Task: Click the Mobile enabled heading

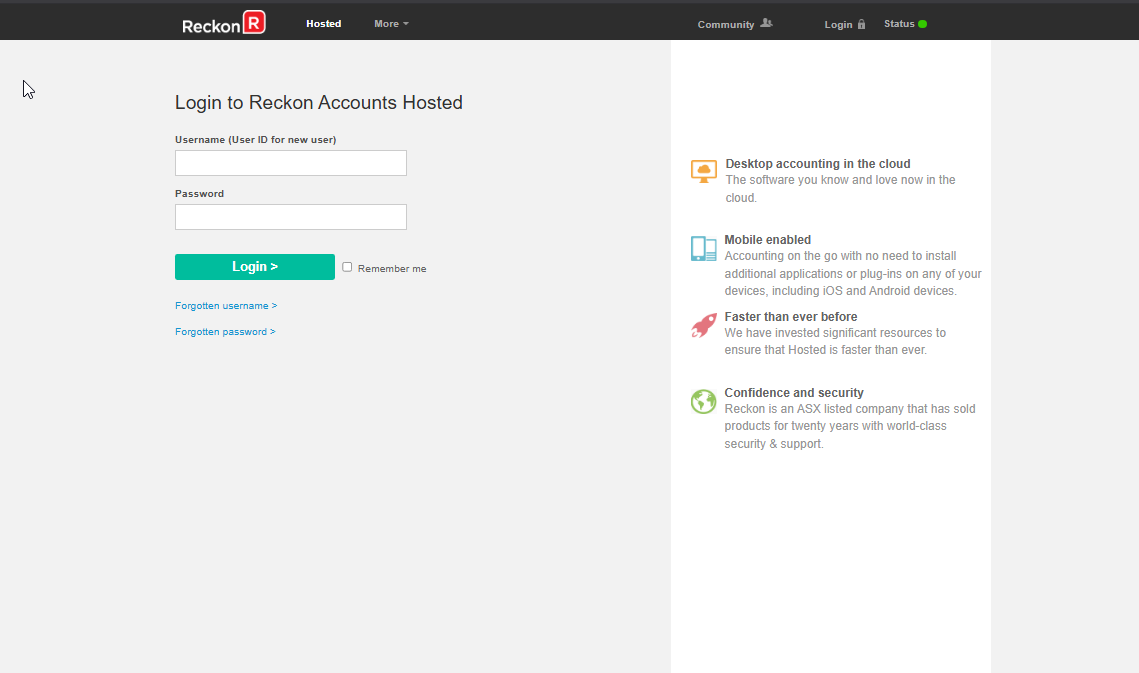Action: tap(767, 240)
